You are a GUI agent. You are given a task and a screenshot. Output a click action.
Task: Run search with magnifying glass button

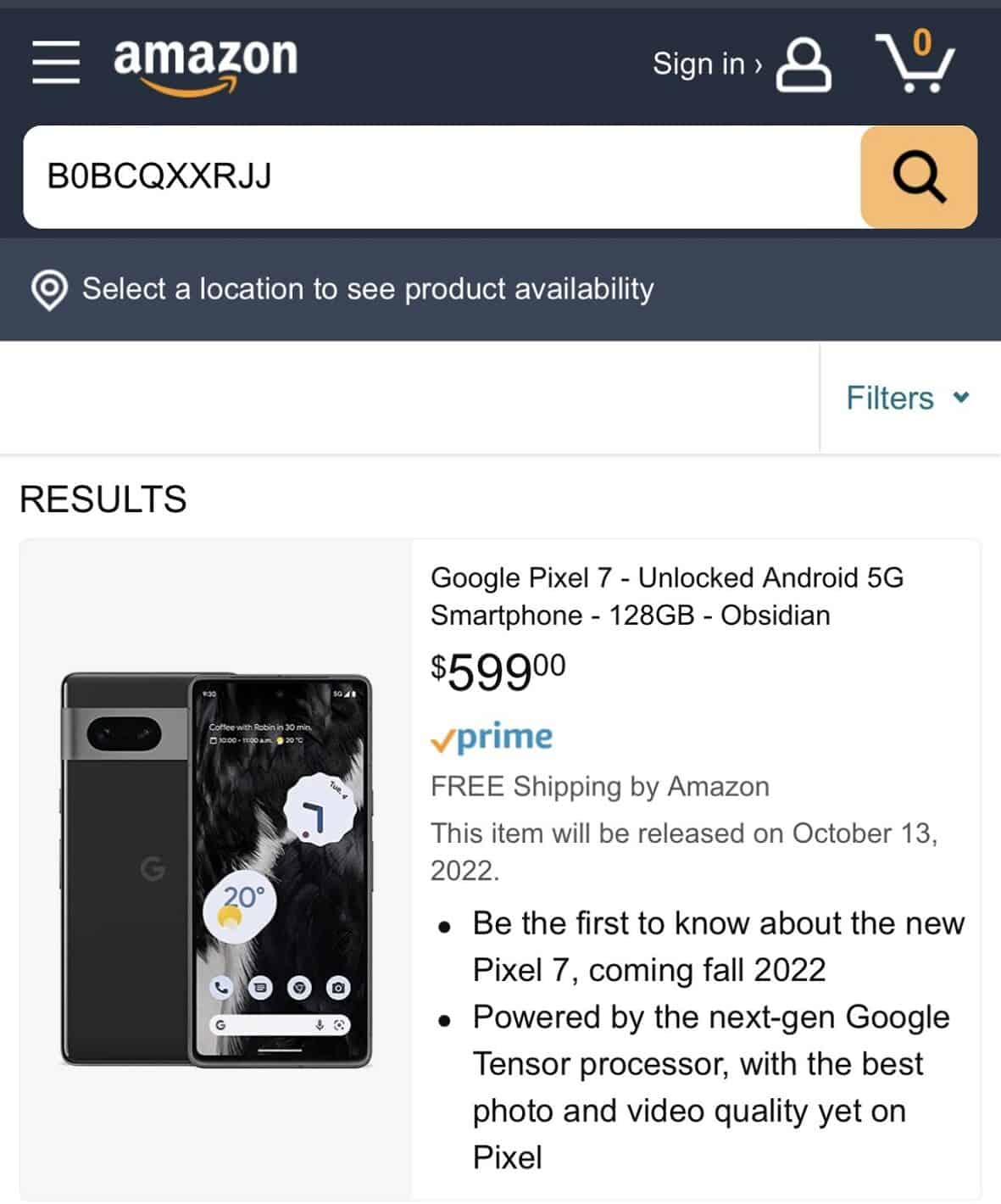(919, 176)
